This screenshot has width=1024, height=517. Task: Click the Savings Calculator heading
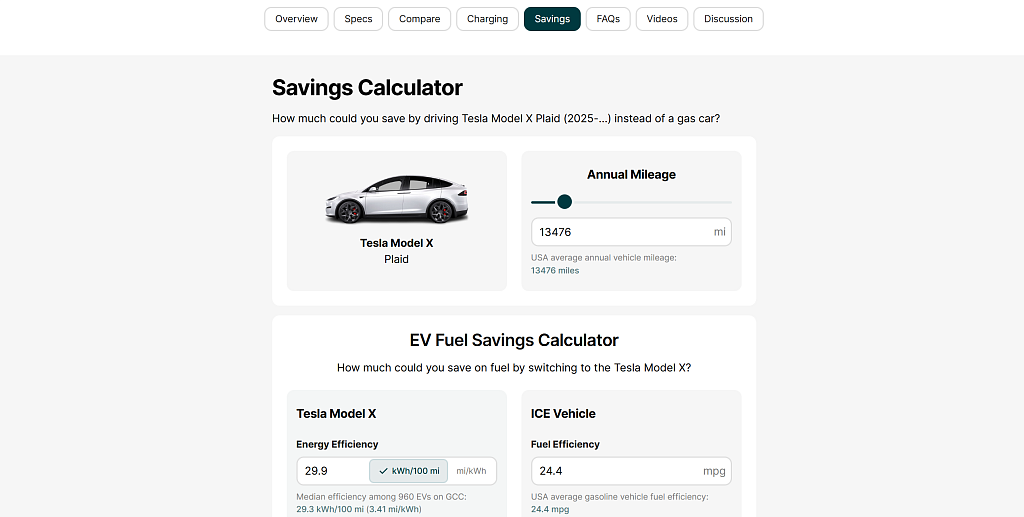(x=367, y=87)
